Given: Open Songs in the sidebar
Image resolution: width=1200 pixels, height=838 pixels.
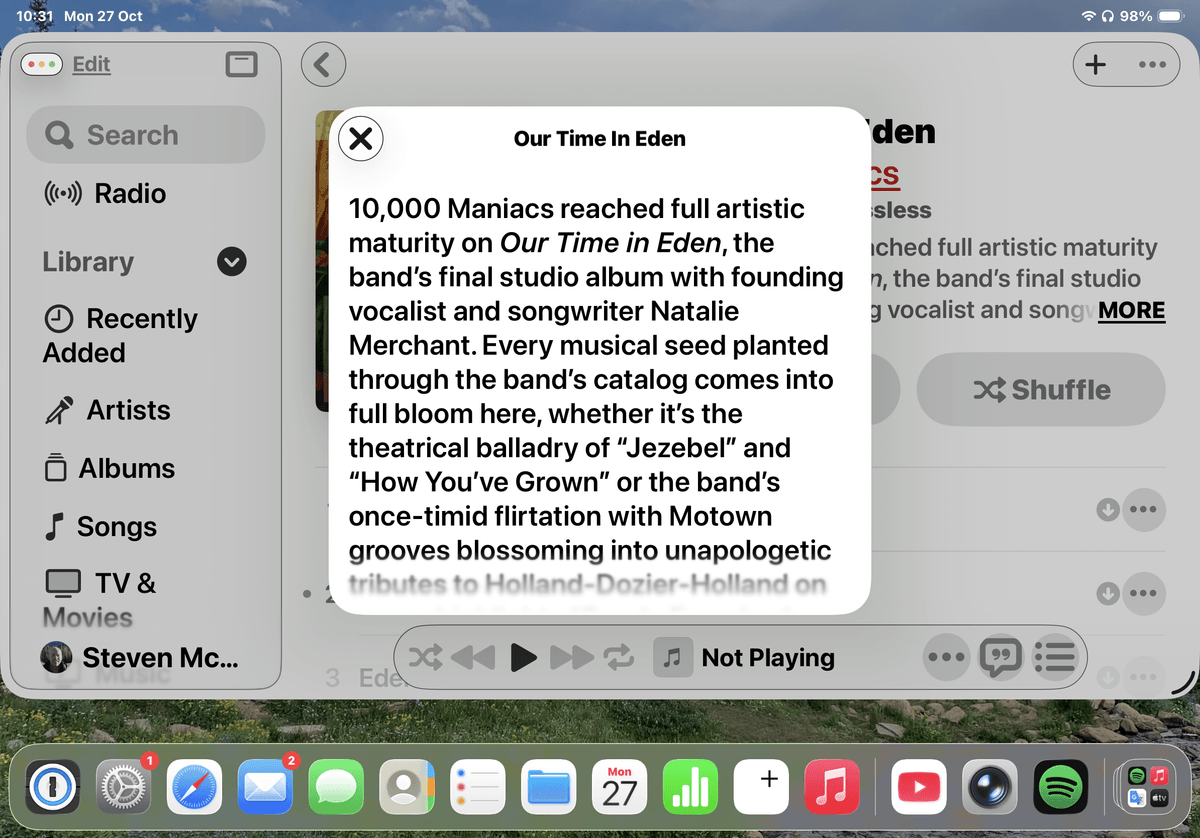Looking at the screenshot, I should coord(100,527).
